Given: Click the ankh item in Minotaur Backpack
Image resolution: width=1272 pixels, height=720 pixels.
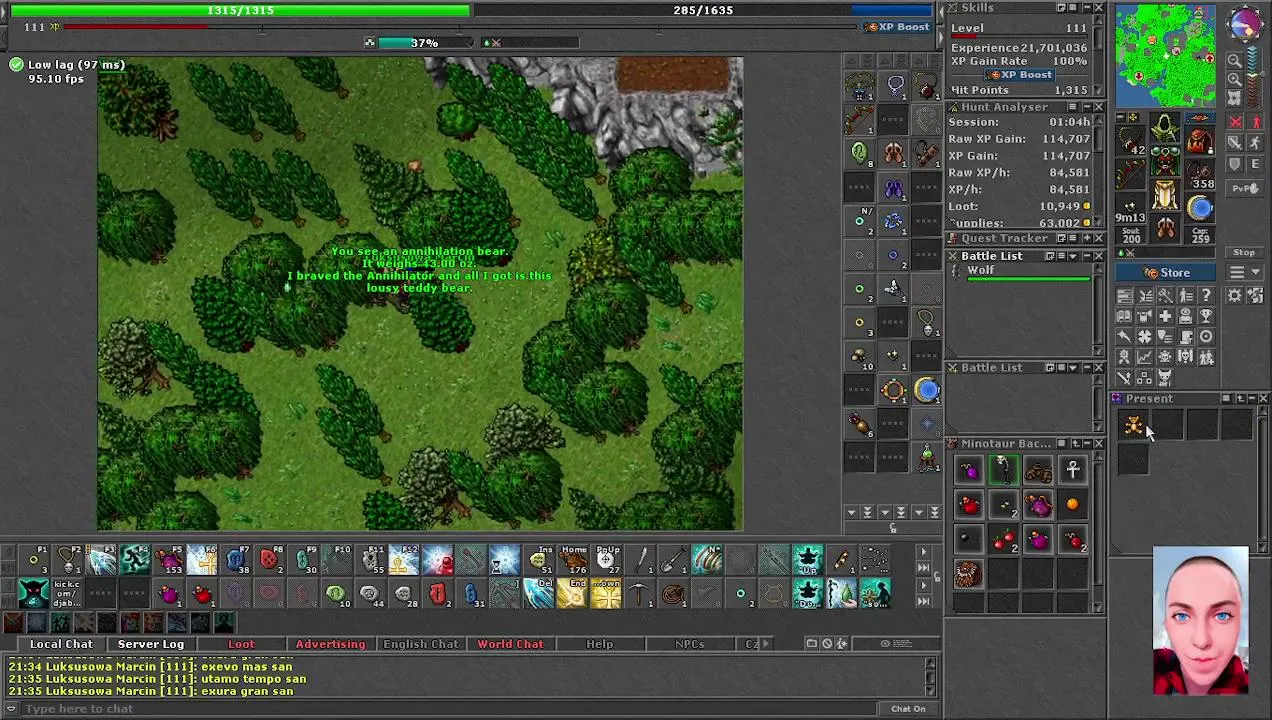Looking at the screenshot, I should (x=1073, y=470).
